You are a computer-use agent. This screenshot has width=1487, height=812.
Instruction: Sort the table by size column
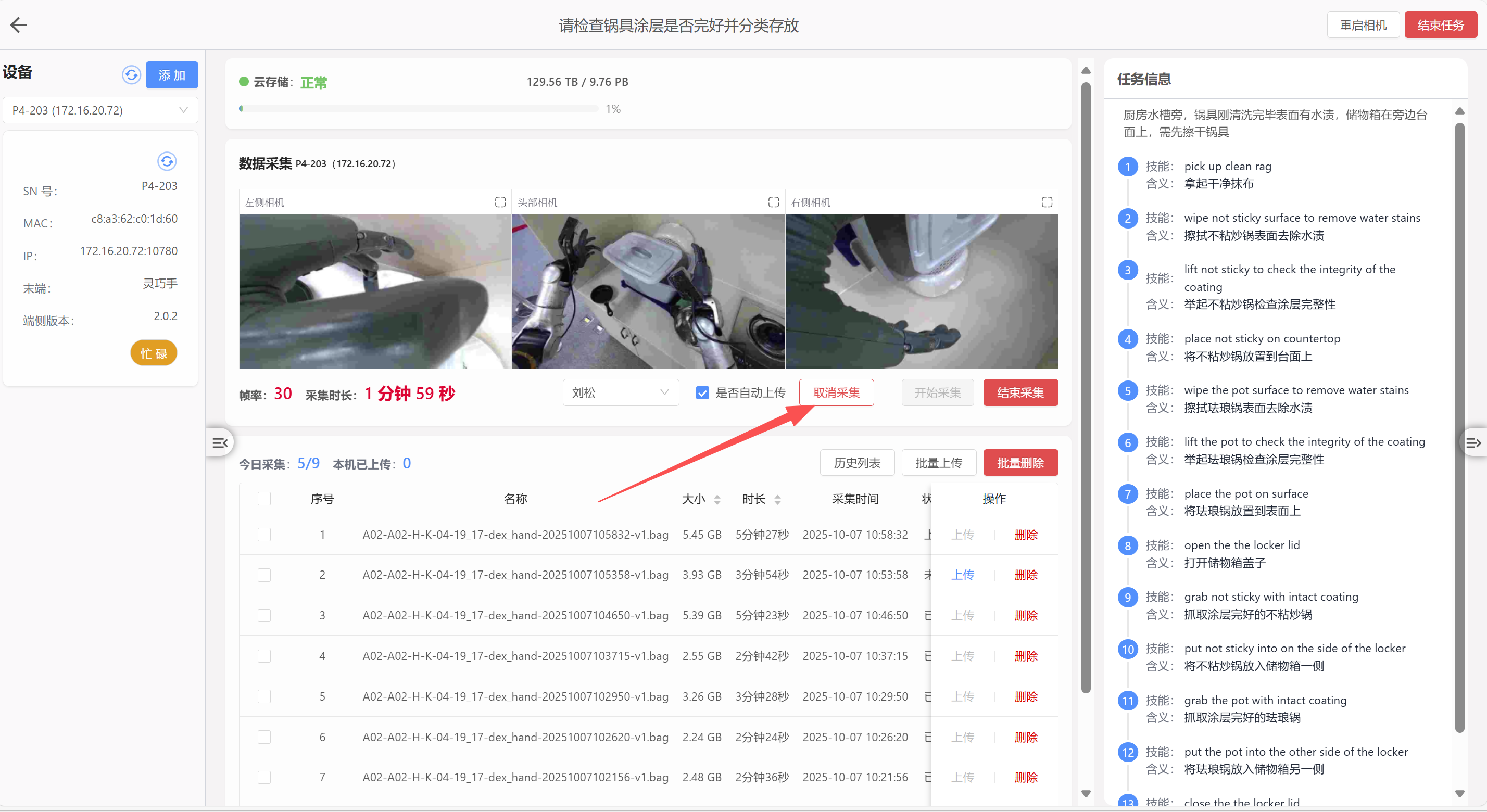[x=717, y=499]
